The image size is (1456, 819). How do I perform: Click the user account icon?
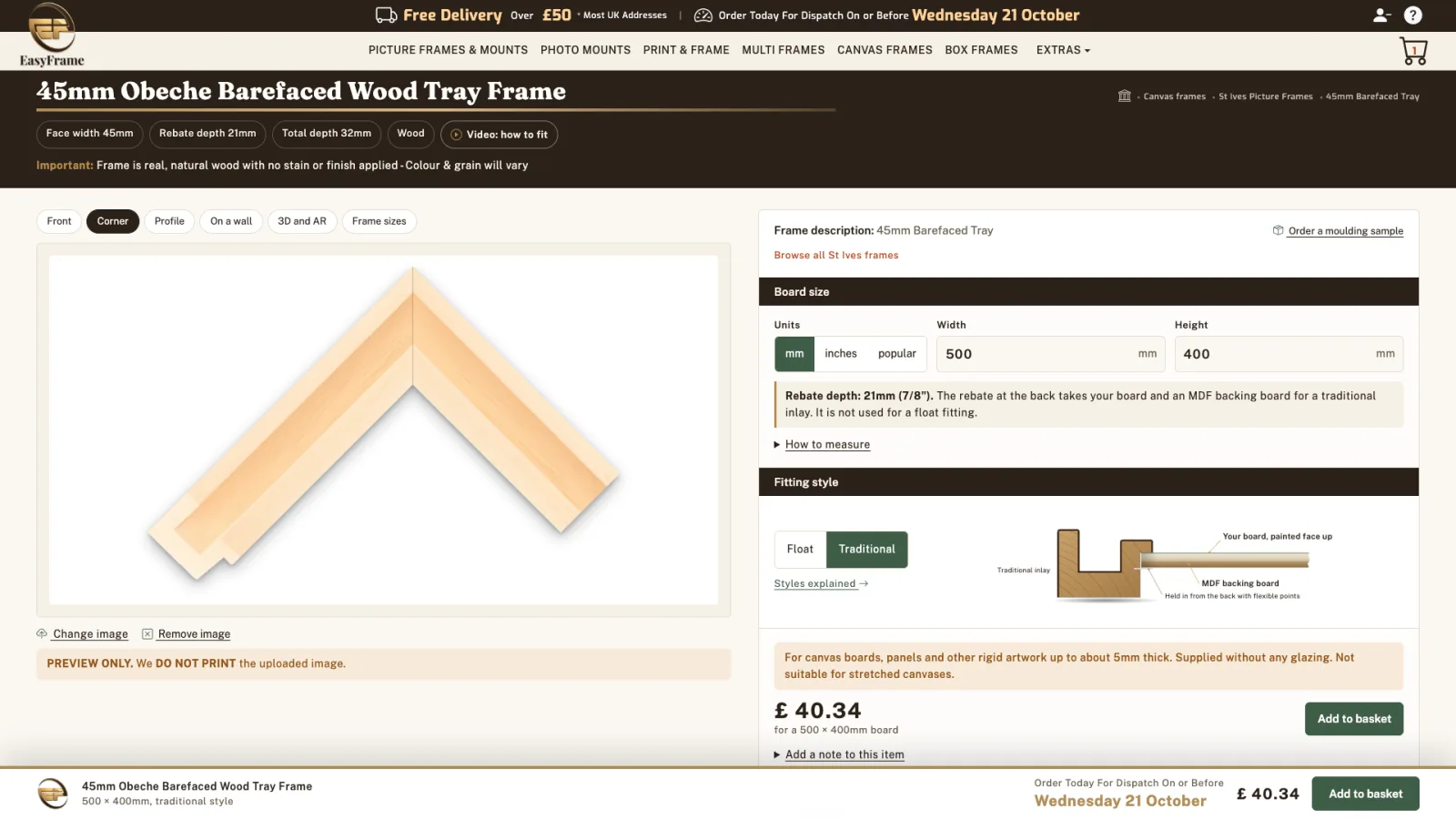1381,15
